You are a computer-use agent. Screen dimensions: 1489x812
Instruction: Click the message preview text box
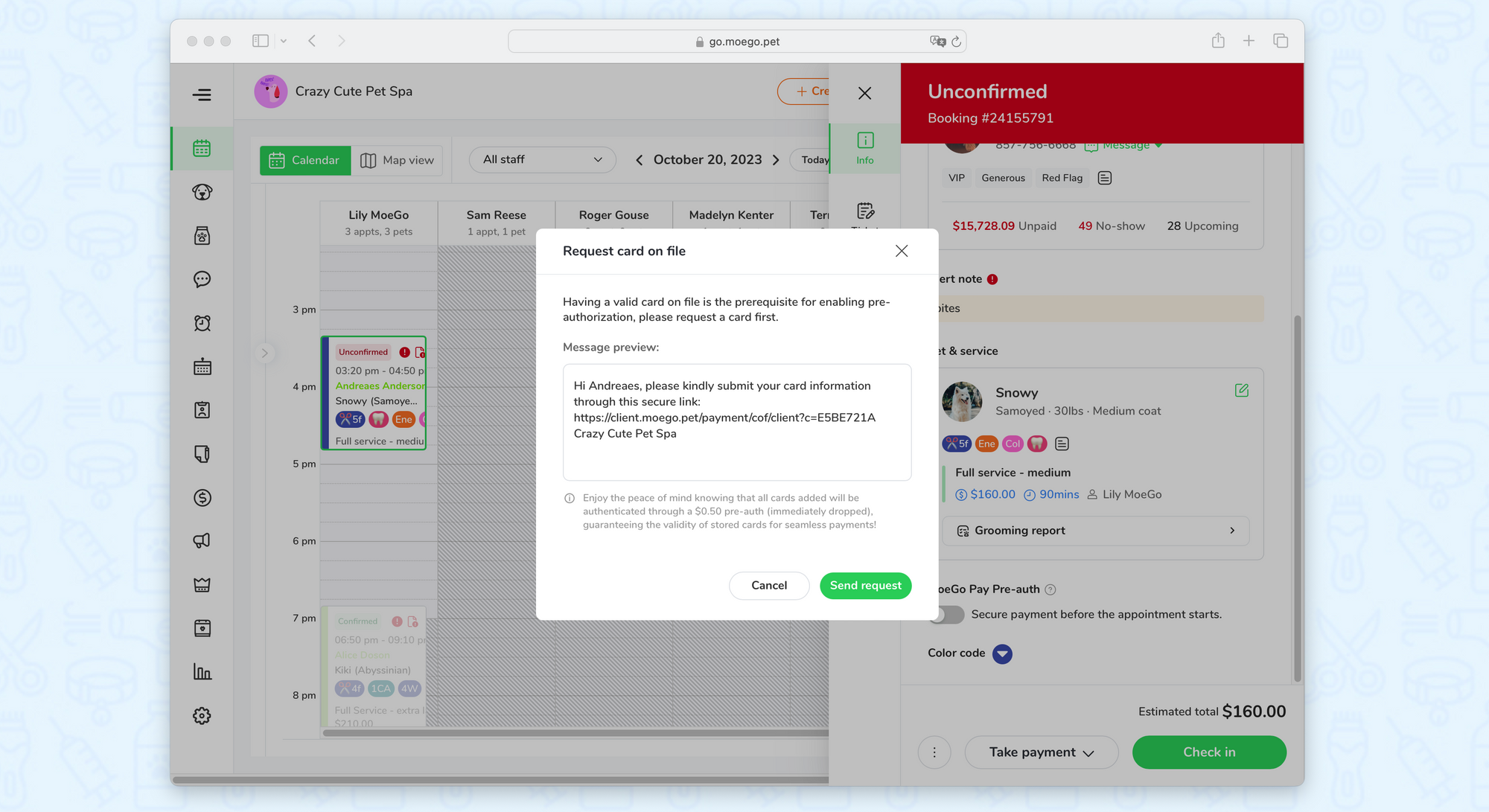coord(736,422)
